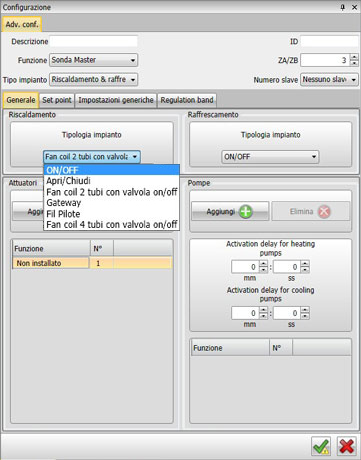Image resolution: width=361 pixels, height=460 pixels.
Task: Click the Aggiungi button in the Attuatori panel
Action: tap(28, 211)
